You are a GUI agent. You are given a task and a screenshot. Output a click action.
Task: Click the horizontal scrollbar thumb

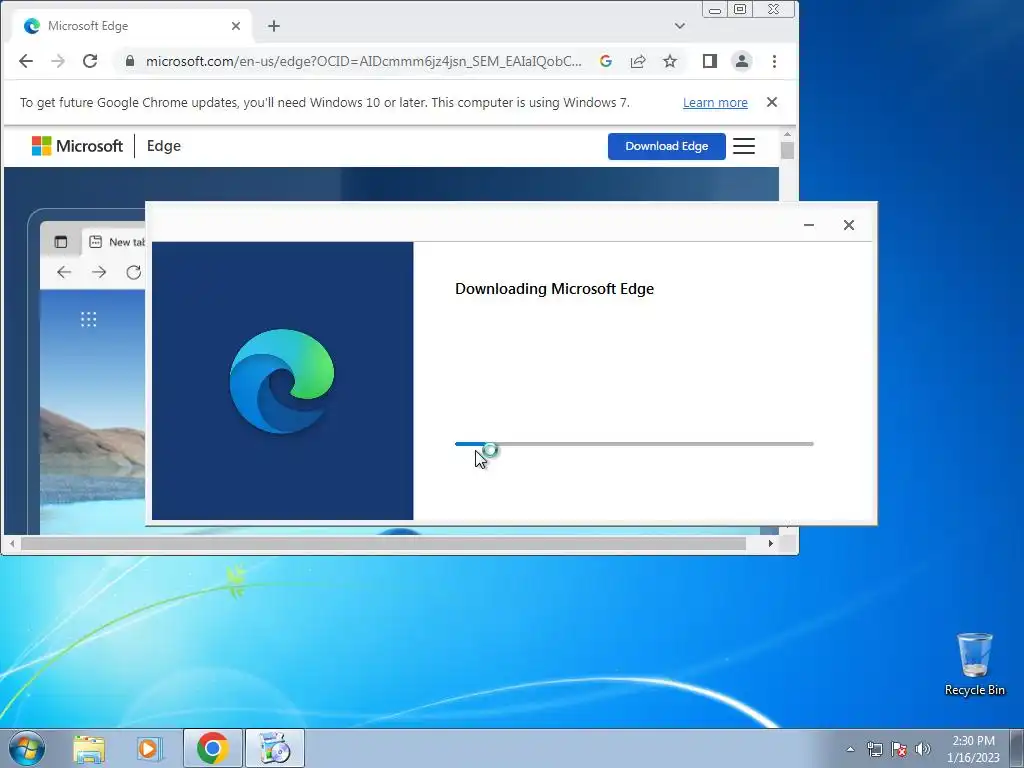point(383,543)
